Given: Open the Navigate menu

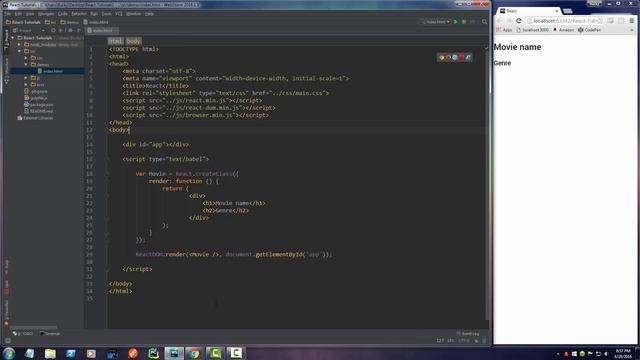Looking at the screenshot, I should tap(46, 14).
